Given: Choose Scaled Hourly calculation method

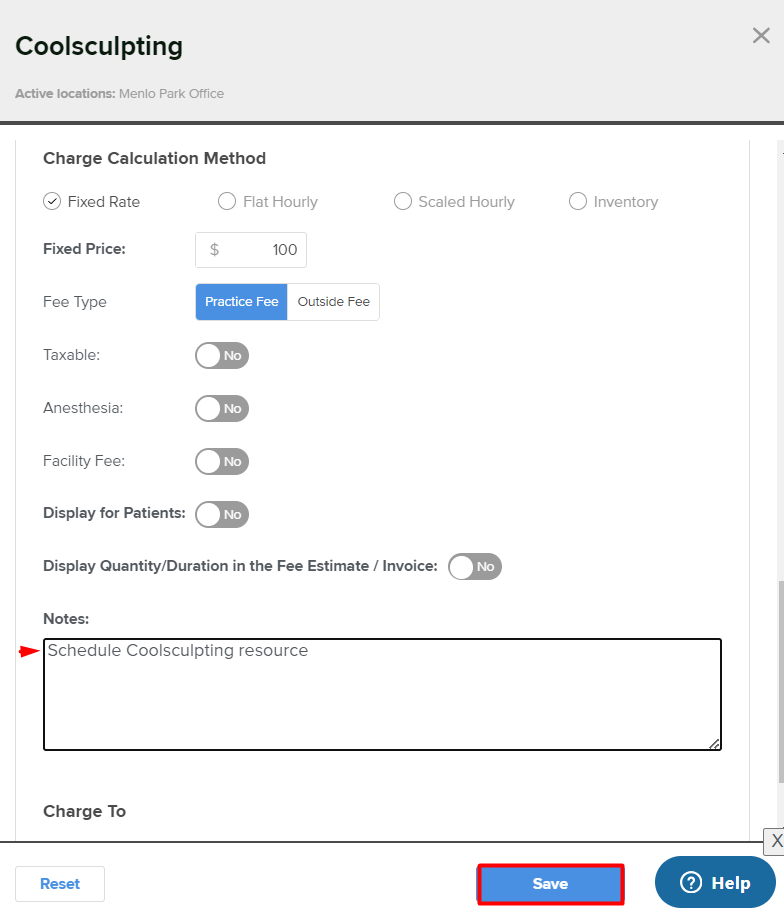Looking at the screenshot, I should pos(403,202).
